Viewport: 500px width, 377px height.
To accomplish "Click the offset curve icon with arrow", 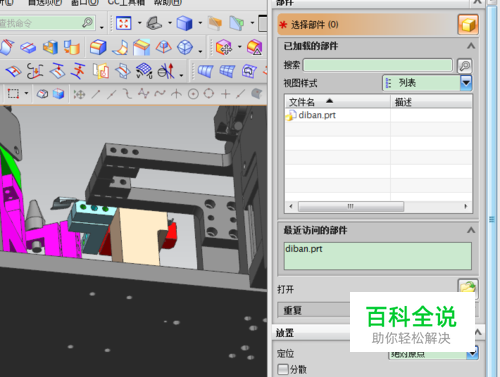I will coord(35,71).
